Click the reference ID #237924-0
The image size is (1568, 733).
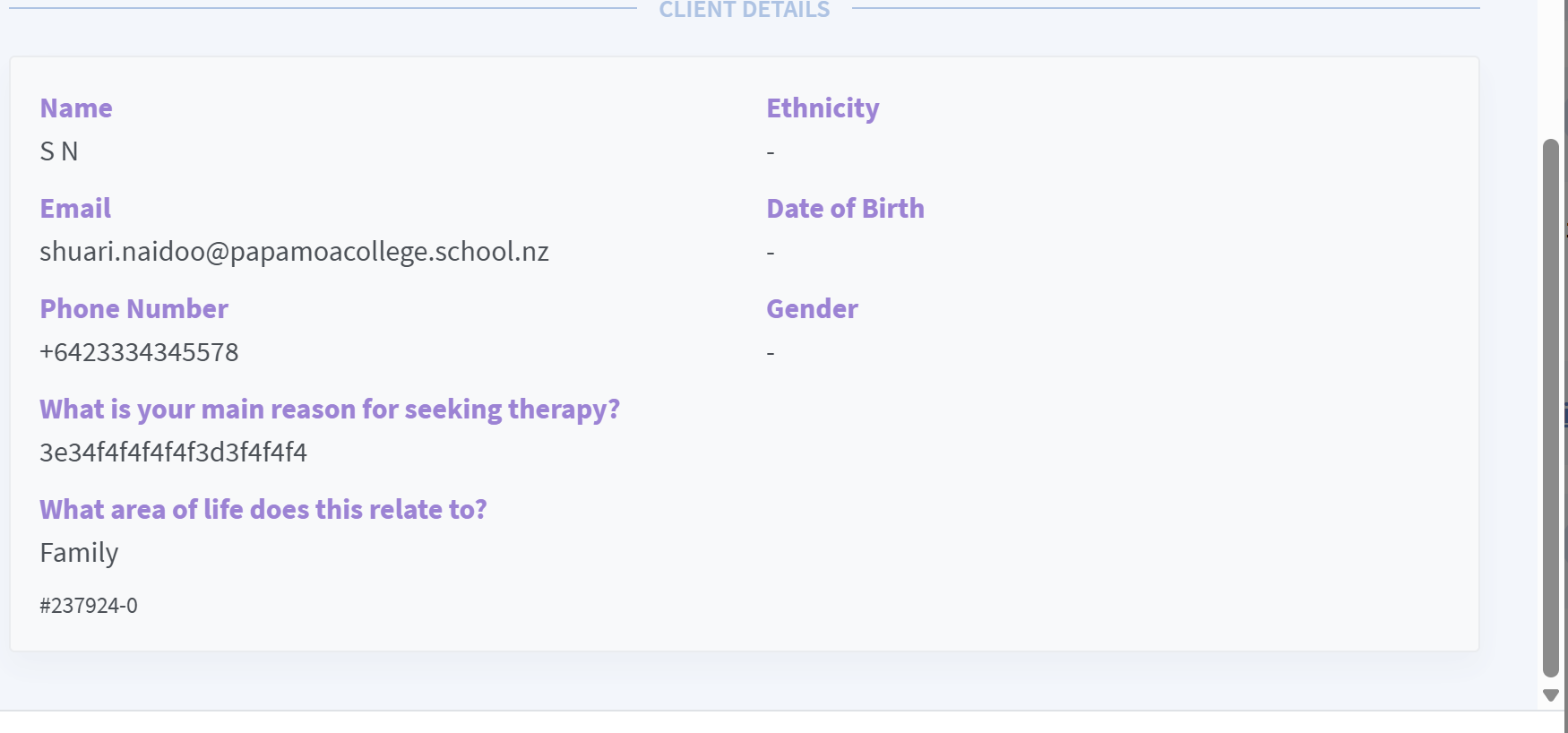point(89,606)
